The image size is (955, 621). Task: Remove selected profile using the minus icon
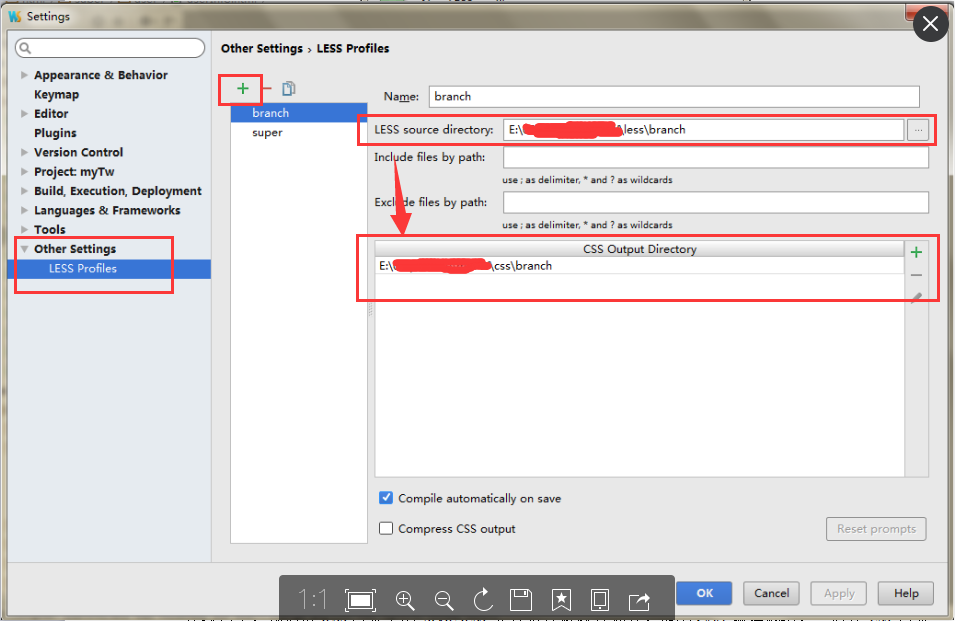[265, 89]
